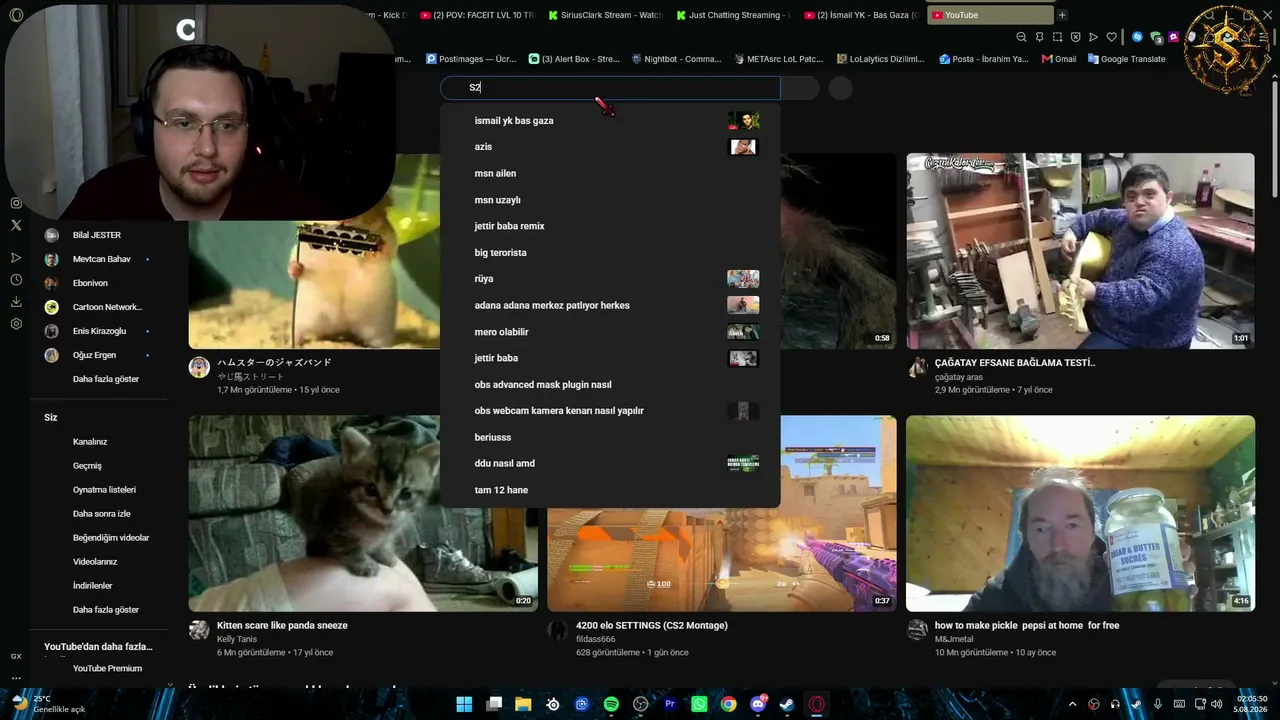Open Opera sidebar downloads icon

click(x=16, y=302)
